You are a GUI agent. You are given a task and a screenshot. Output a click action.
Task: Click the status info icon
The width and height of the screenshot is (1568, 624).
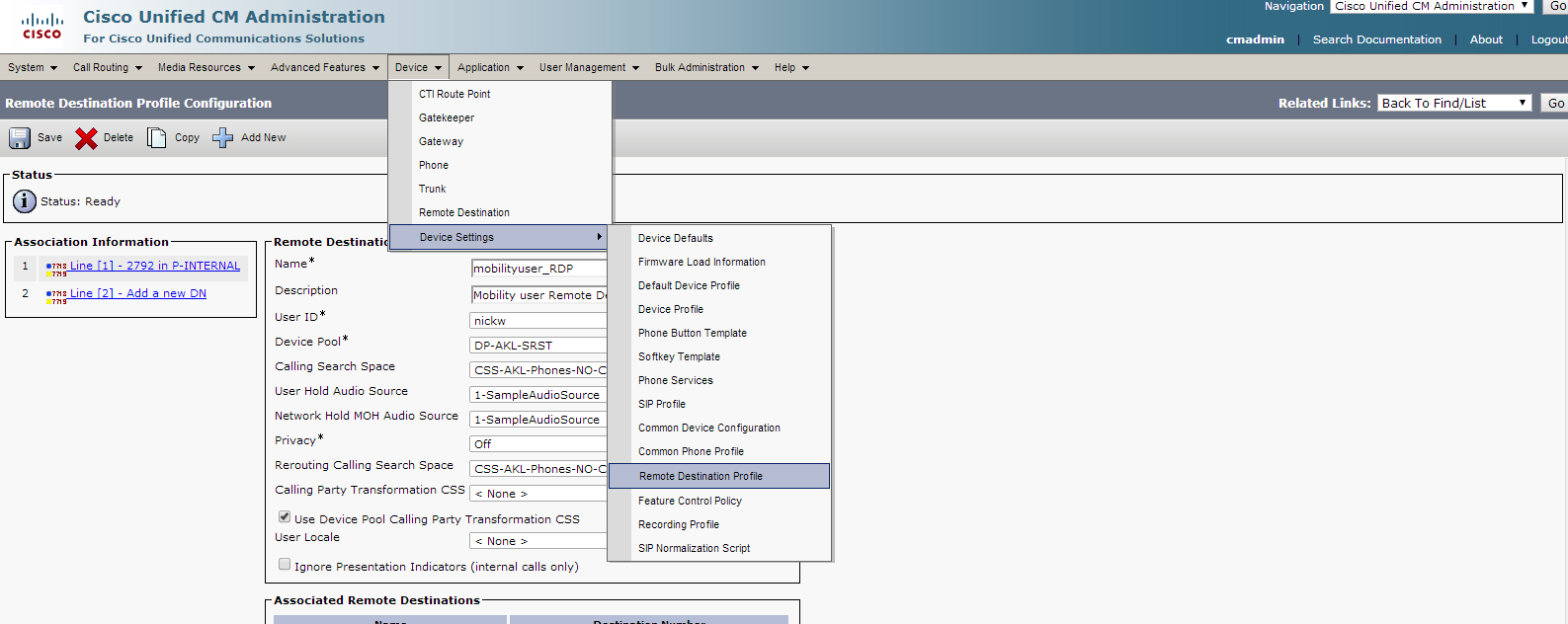click(x=25, y=201)
